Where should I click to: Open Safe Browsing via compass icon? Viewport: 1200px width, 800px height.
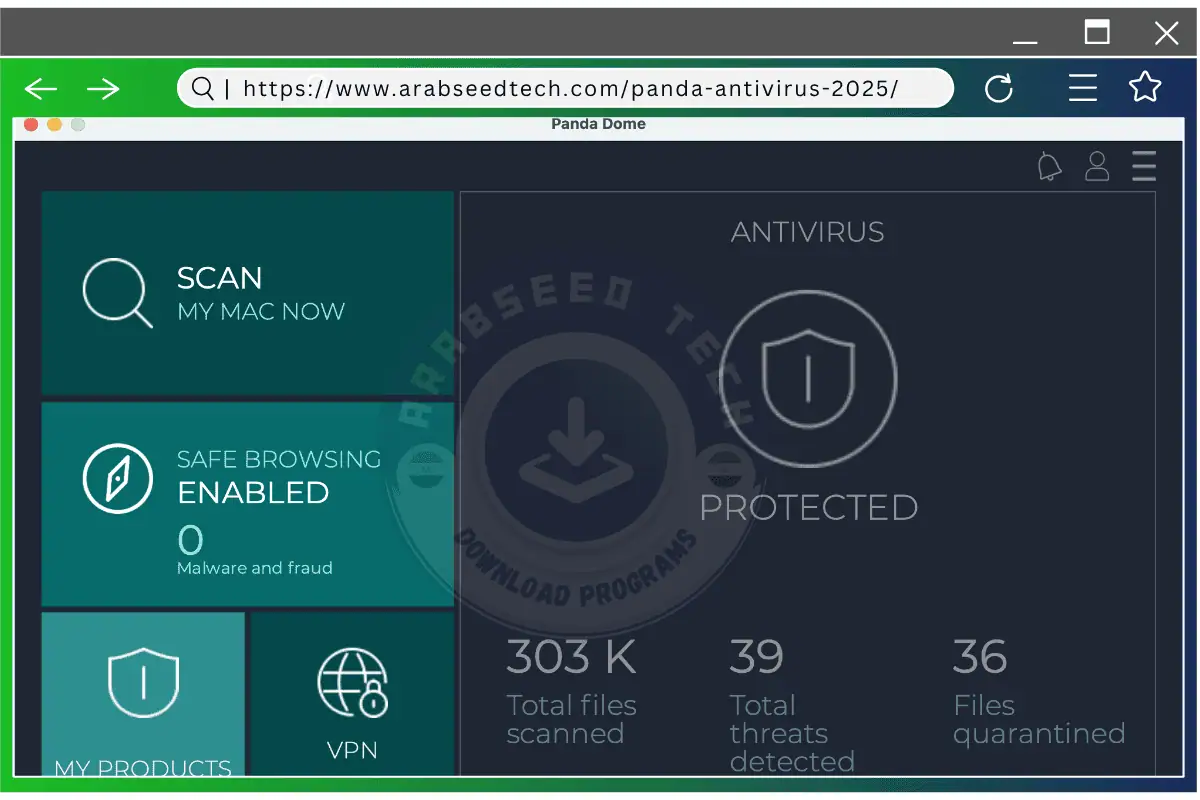tap(117, 477)
